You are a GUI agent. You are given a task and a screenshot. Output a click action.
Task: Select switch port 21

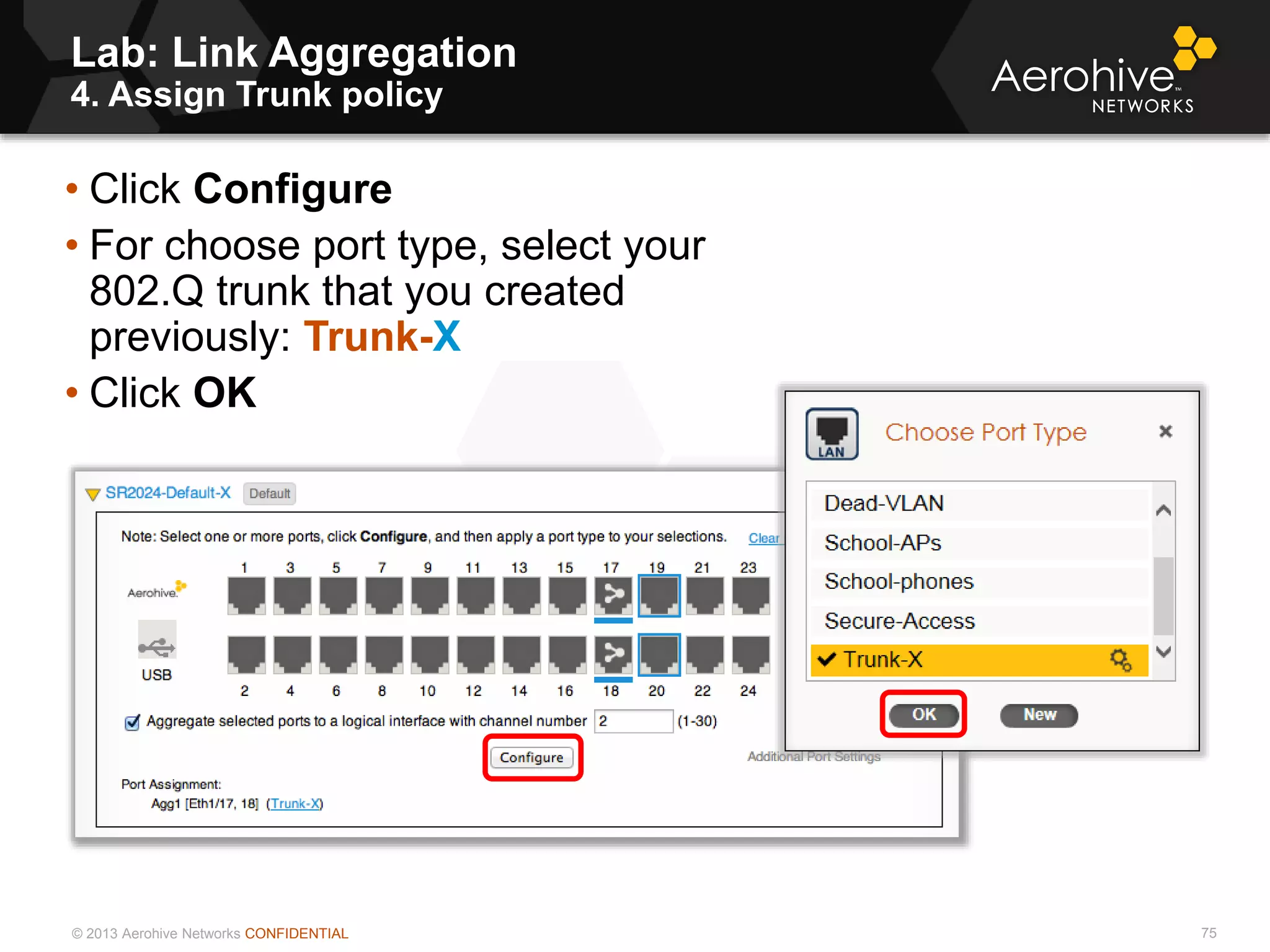tap(705, 595)
